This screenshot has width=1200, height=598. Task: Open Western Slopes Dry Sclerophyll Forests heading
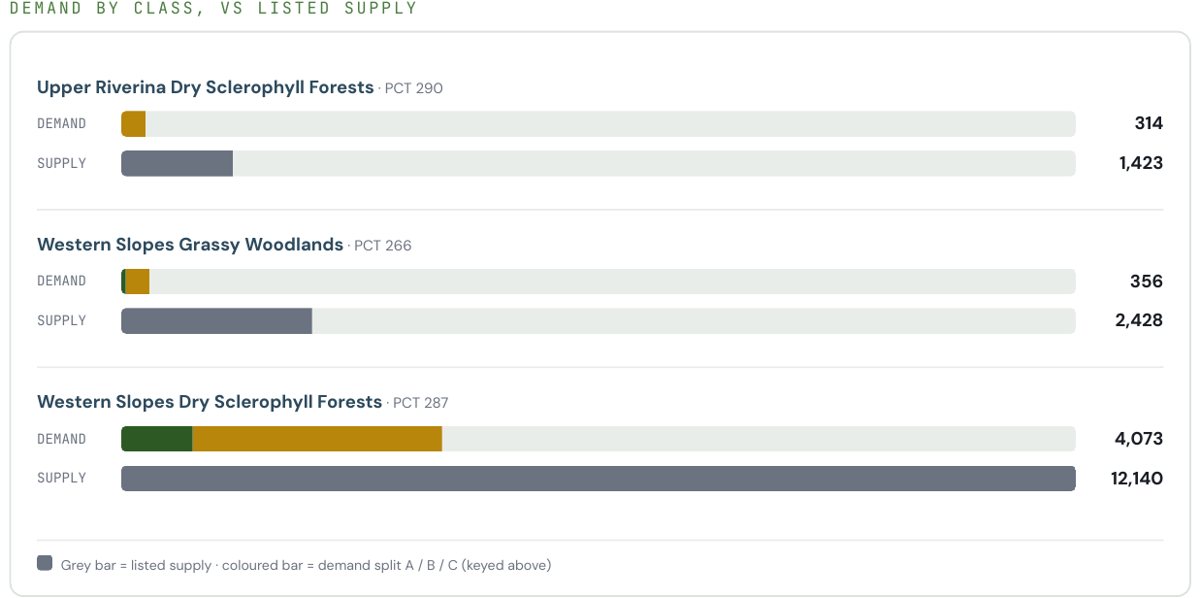[209, 402]
